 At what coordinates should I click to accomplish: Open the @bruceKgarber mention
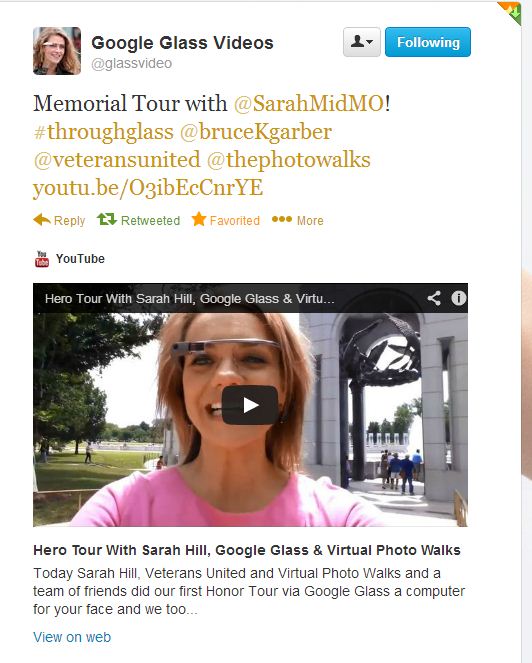[x=255, y=132]
